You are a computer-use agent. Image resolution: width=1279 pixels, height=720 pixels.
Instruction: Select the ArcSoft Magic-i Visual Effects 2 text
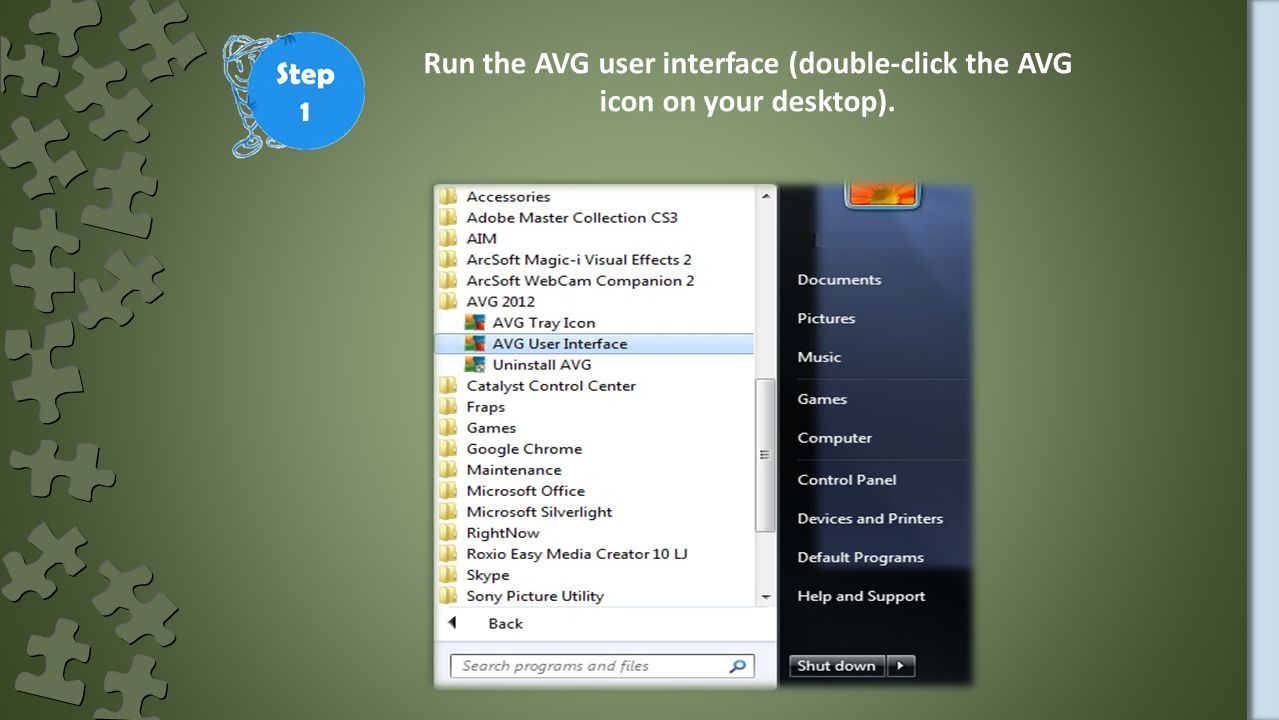click(x=579, y=260)
